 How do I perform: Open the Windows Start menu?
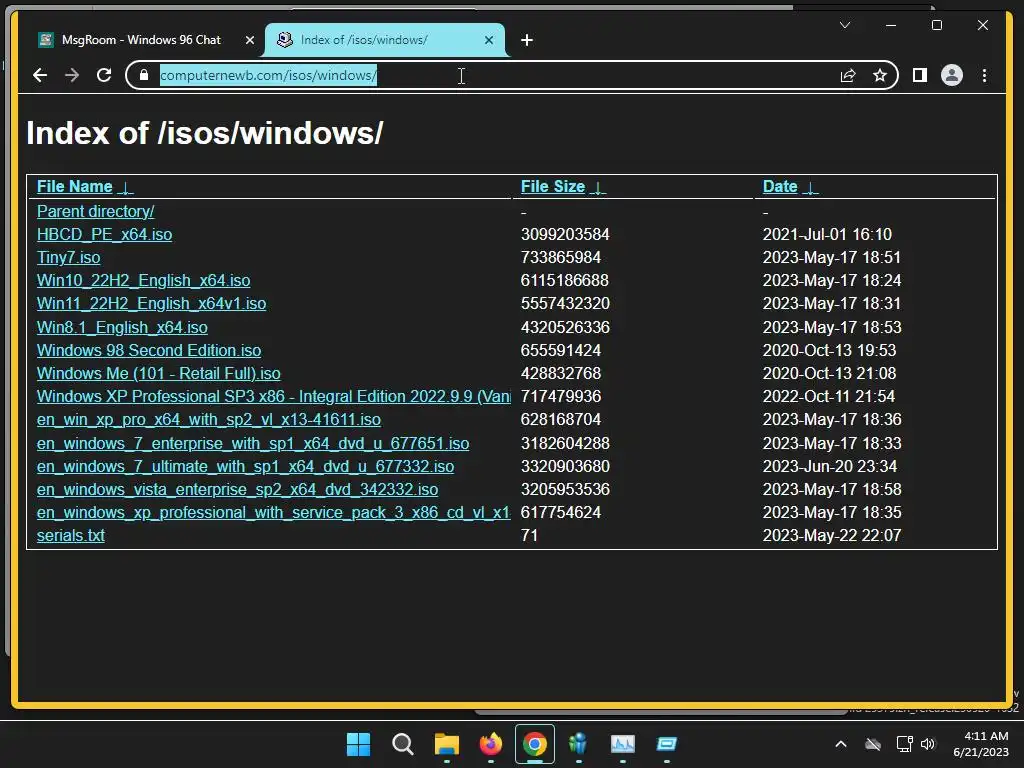pyautogui.click(x=359, y=744)
